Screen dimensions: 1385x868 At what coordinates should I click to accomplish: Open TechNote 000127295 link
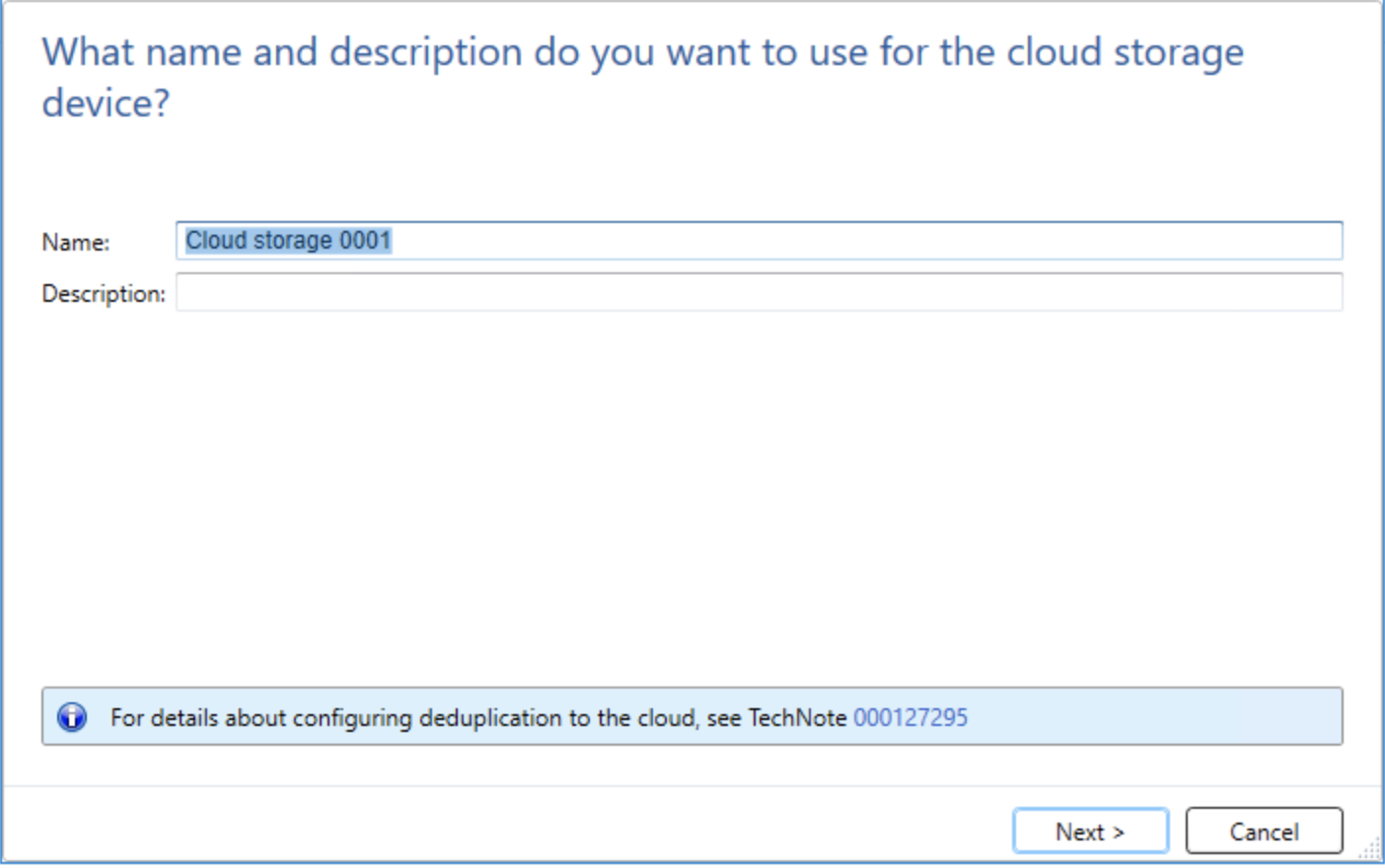pos(910,717)
